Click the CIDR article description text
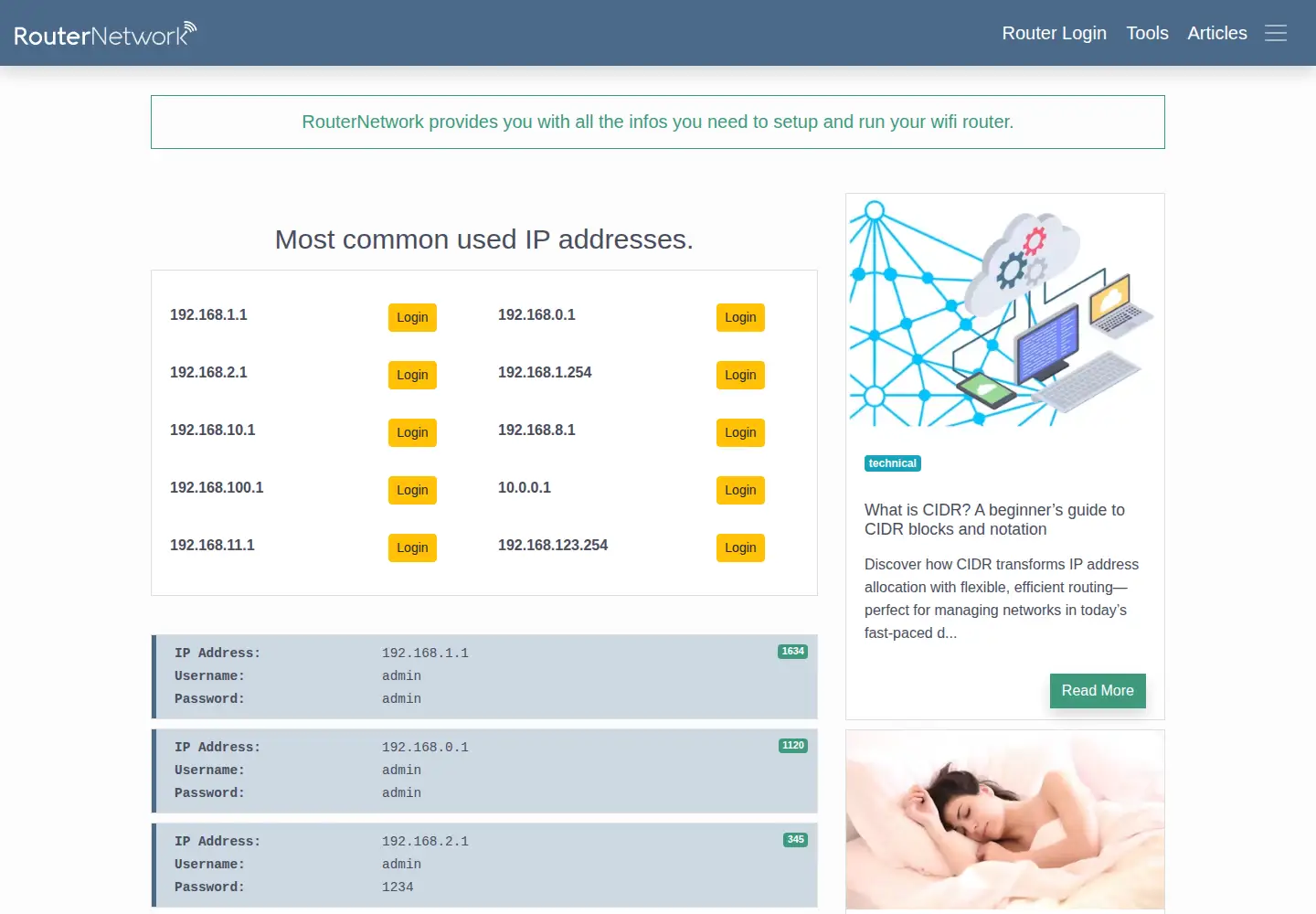This screenshot has width=1316, height=914. (1002, 599)
